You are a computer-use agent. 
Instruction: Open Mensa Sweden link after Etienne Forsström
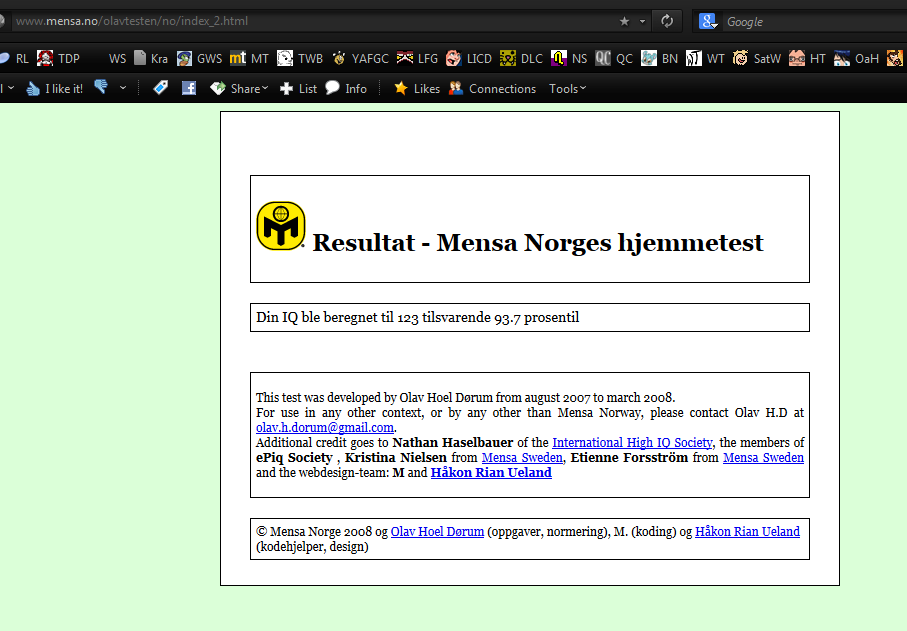pyautogui.click(x=764, y=457)
